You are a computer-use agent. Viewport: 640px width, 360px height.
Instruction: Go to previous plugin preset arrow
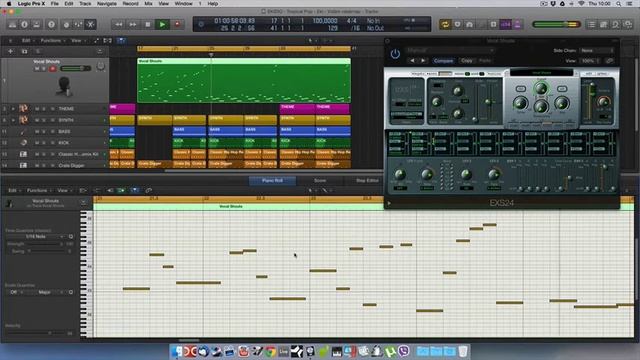coord(412,61)
